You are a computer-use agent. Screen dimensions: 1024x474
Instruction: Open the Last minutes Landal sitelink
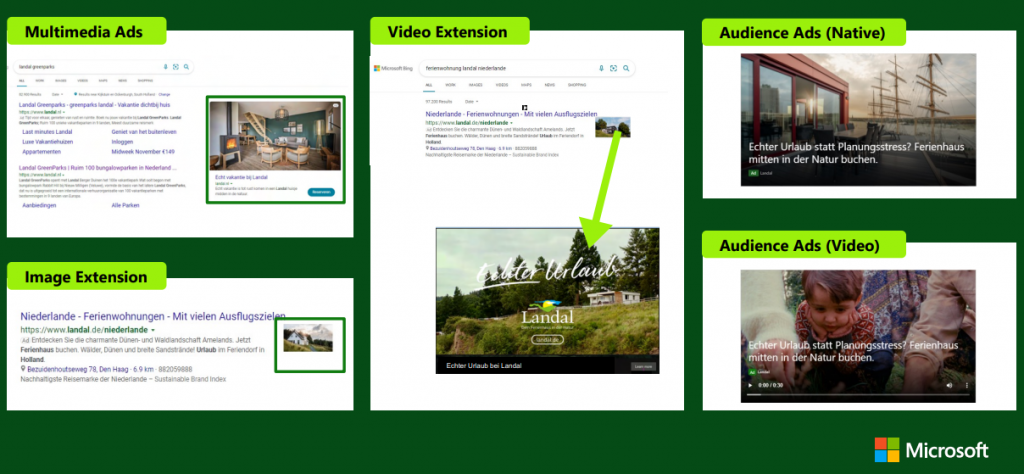pyautogui.click(x=47, y=132)
